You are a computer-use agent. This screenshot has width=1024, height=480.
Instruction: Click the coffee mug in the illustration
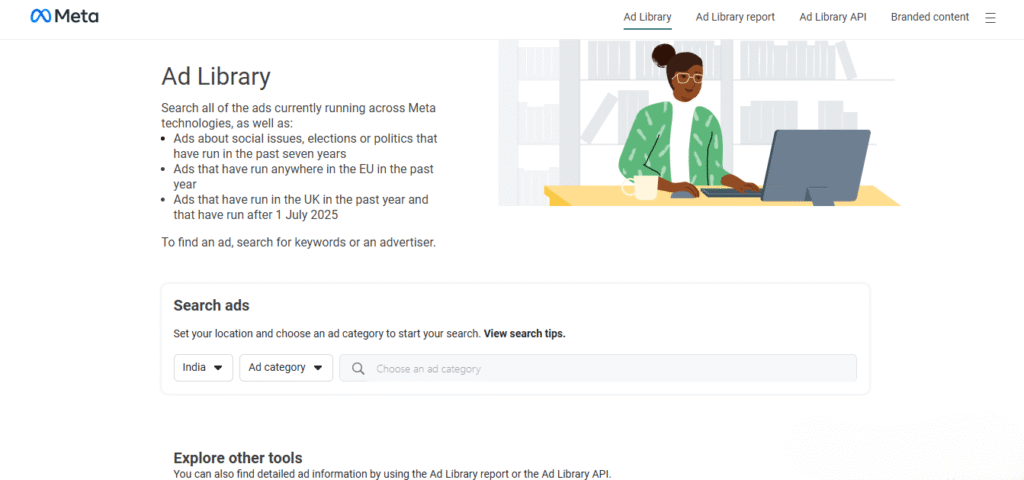pos(640,187)
